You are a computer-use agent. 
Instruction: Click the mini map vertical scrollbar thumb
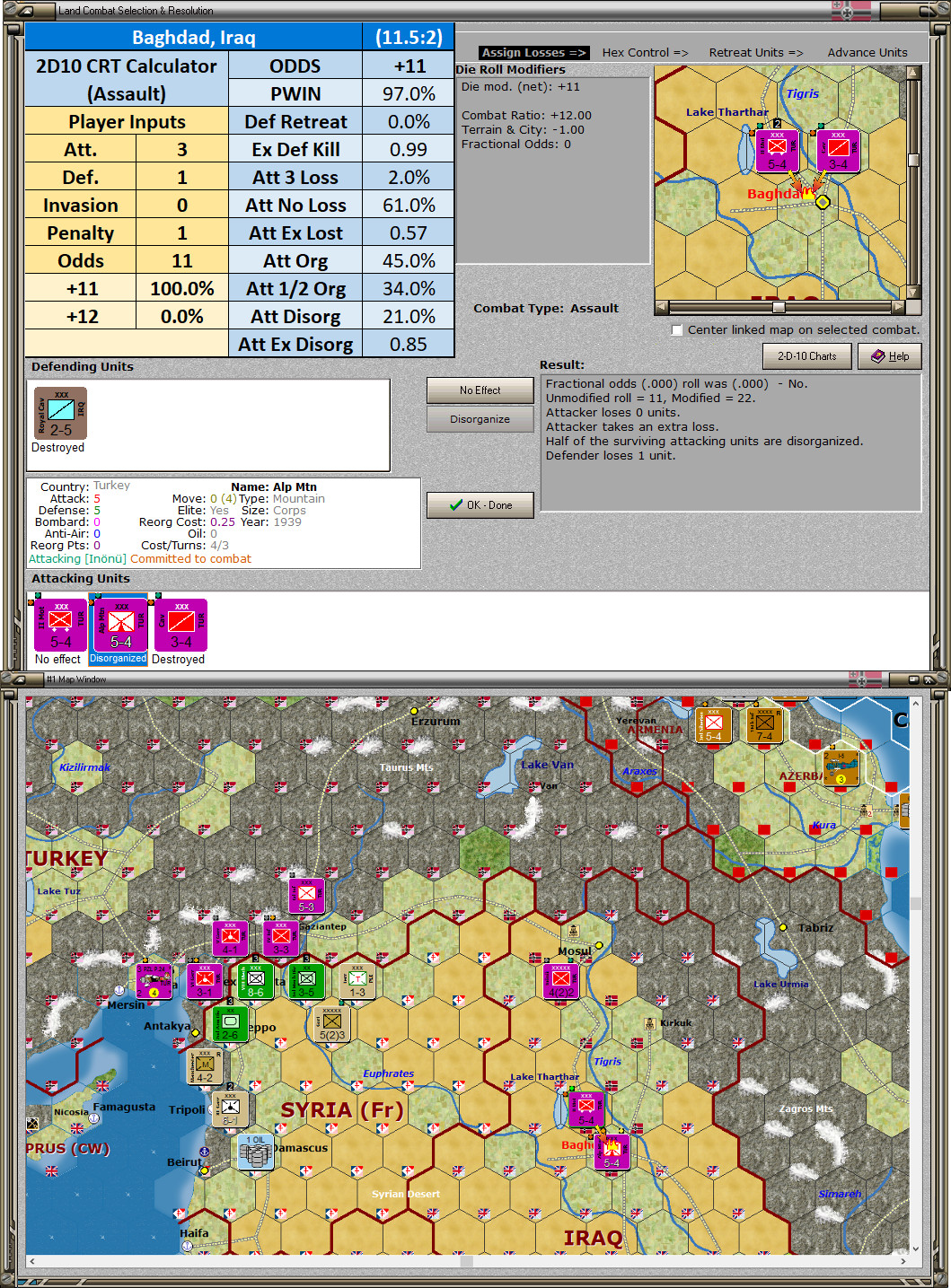[x=913, y=160]
